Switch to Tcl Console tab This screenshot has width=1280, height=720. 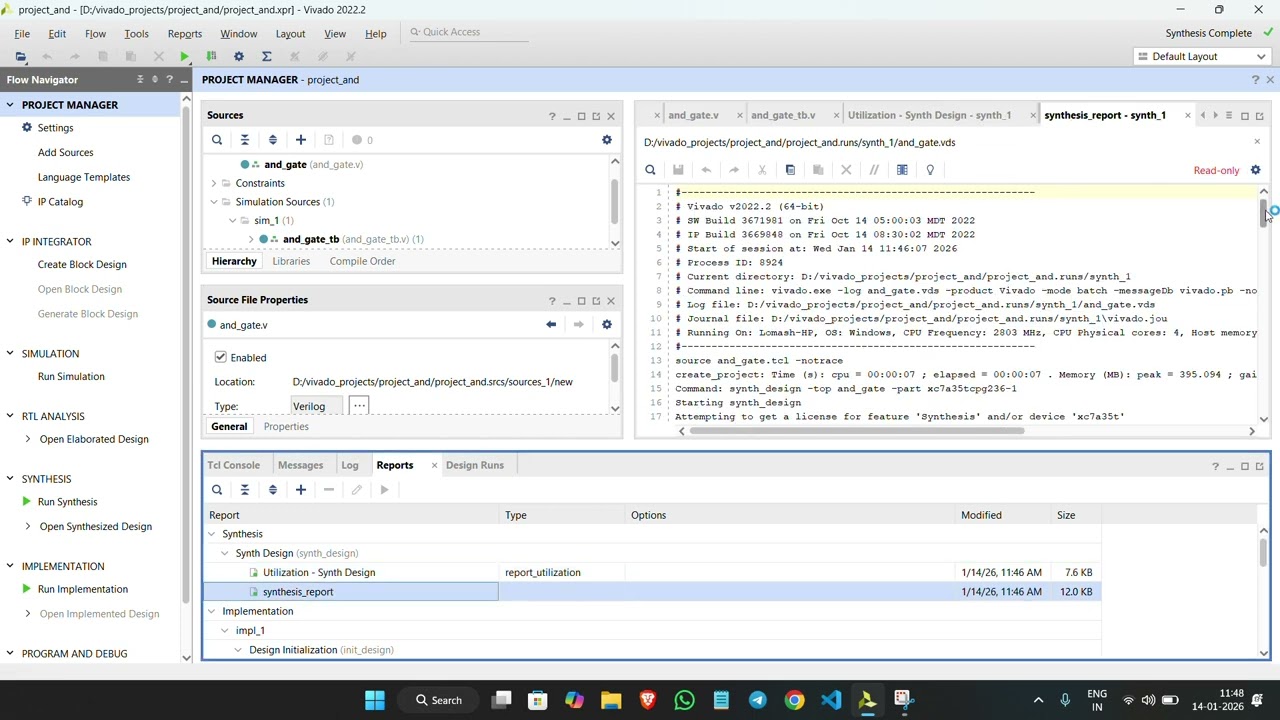[x=233, y=465]
